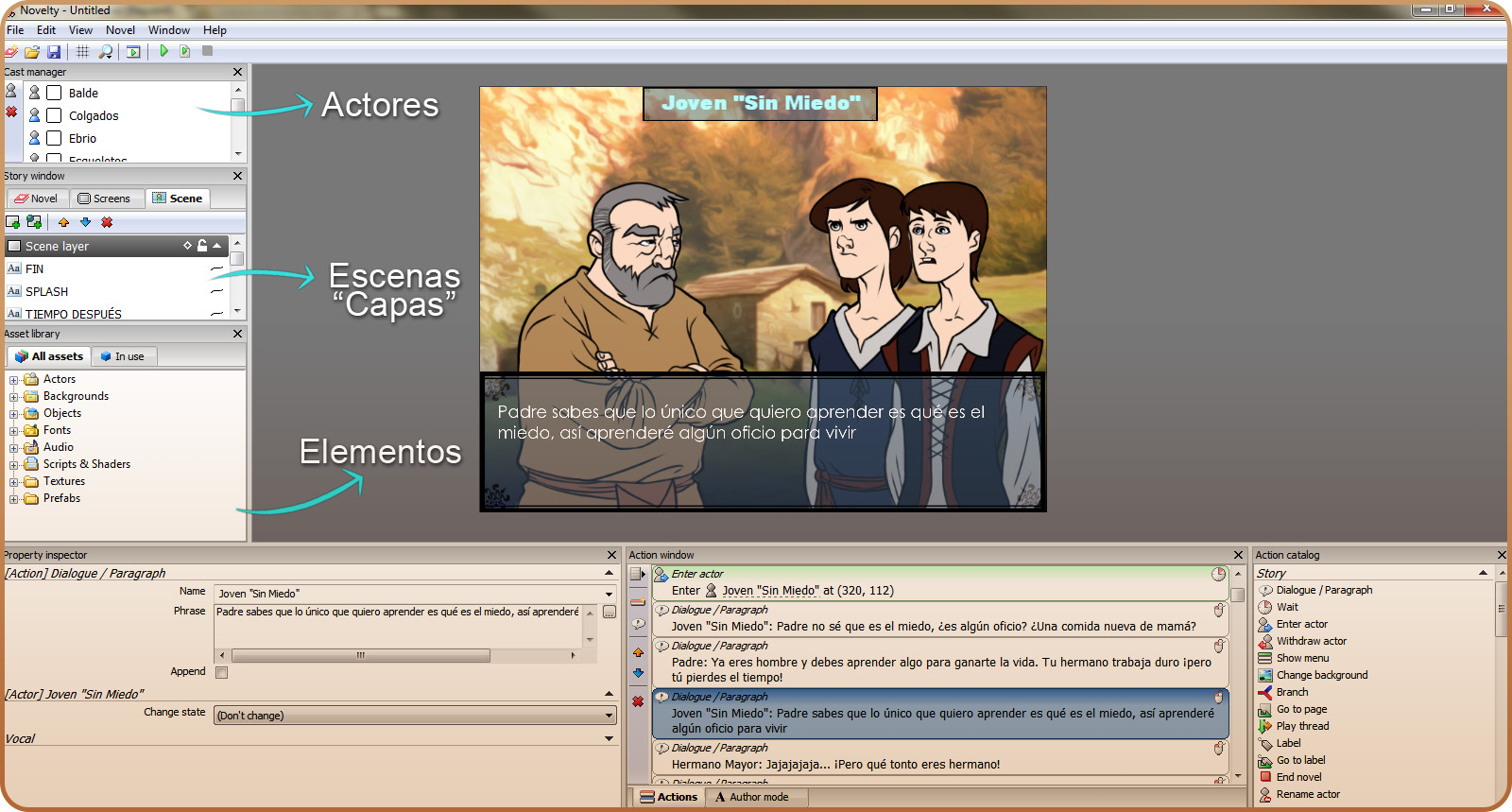This screenshot has height=812, width=1512.
Task: Expand the Objects folder in Asset library
Action: pos(13,414)
